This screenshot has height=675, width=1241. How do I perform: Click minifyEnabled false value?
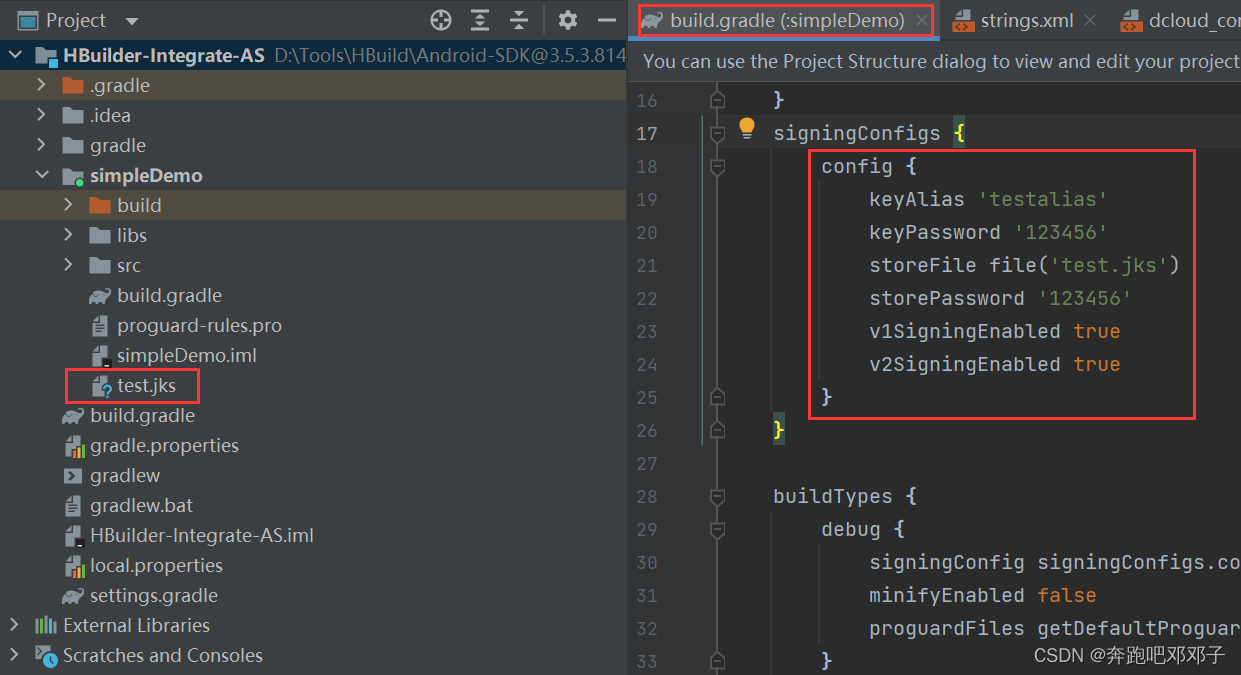[1067, 595]
